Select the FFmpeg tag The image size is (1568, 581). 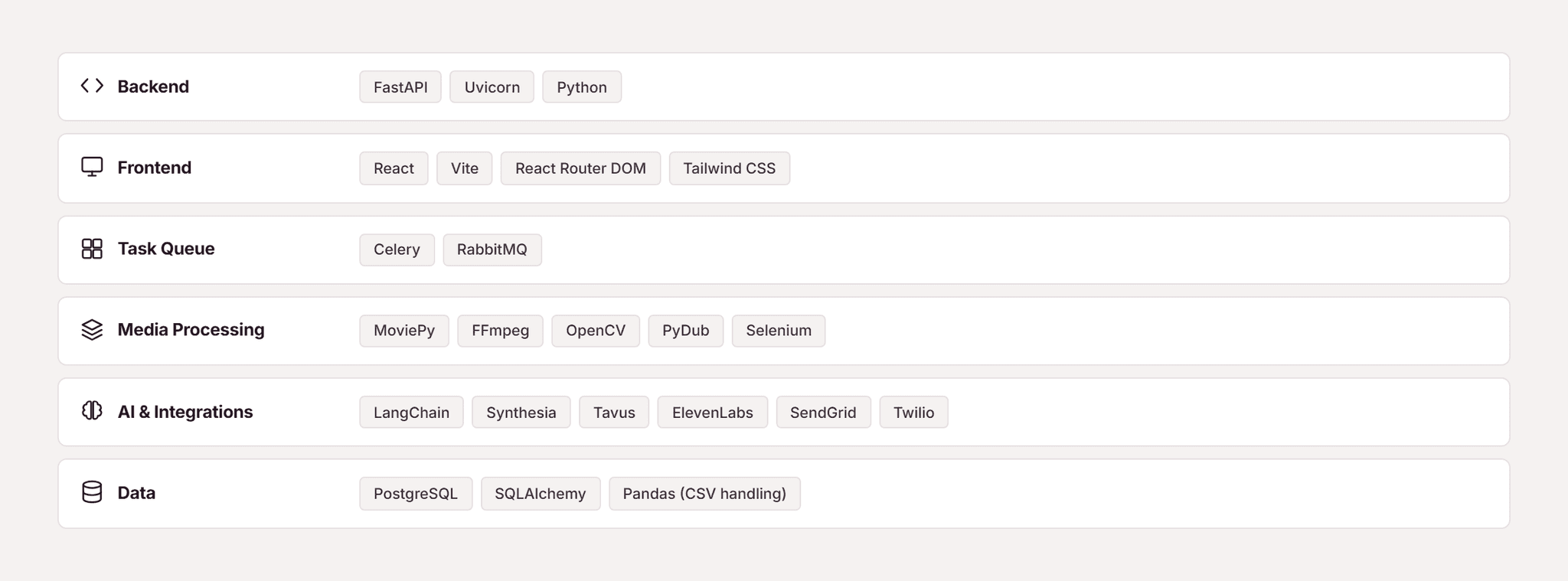pyautogui.click(x=501, y=331)
